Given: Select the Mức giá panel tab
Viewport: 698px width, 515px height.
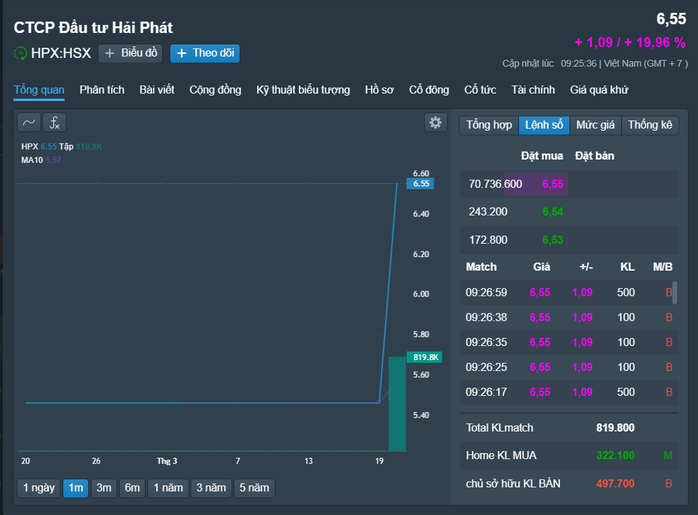Looking at the screenshot, I should [x=595, y=125].
